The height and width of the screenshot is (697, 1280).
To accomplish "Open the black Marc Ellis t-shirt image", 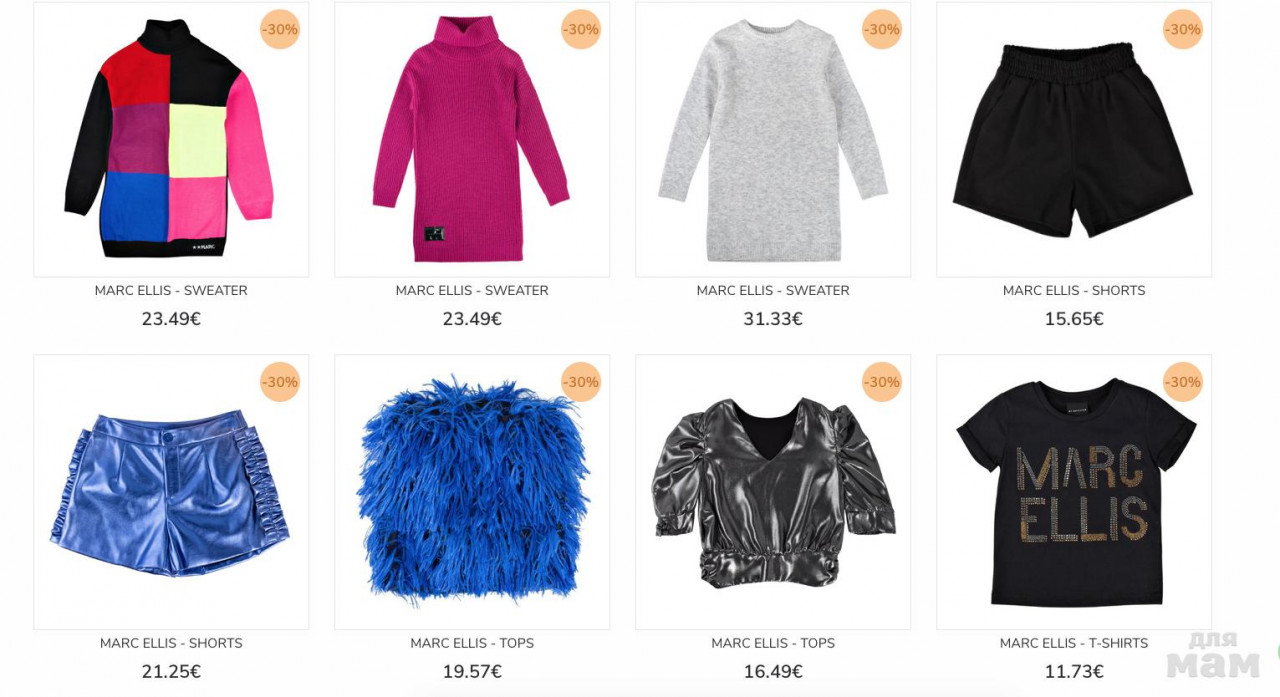I will (1074, 492).
